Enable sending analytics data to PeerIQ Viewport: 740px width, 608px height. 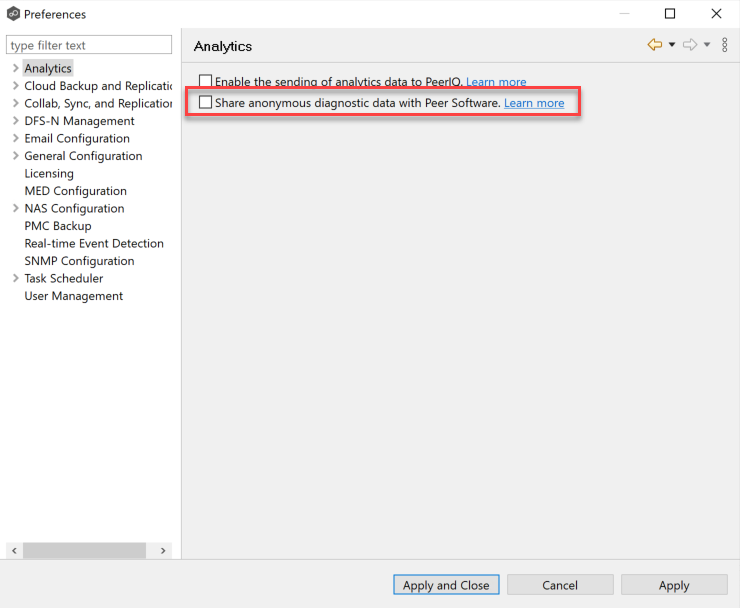click(x=206, y=82)
